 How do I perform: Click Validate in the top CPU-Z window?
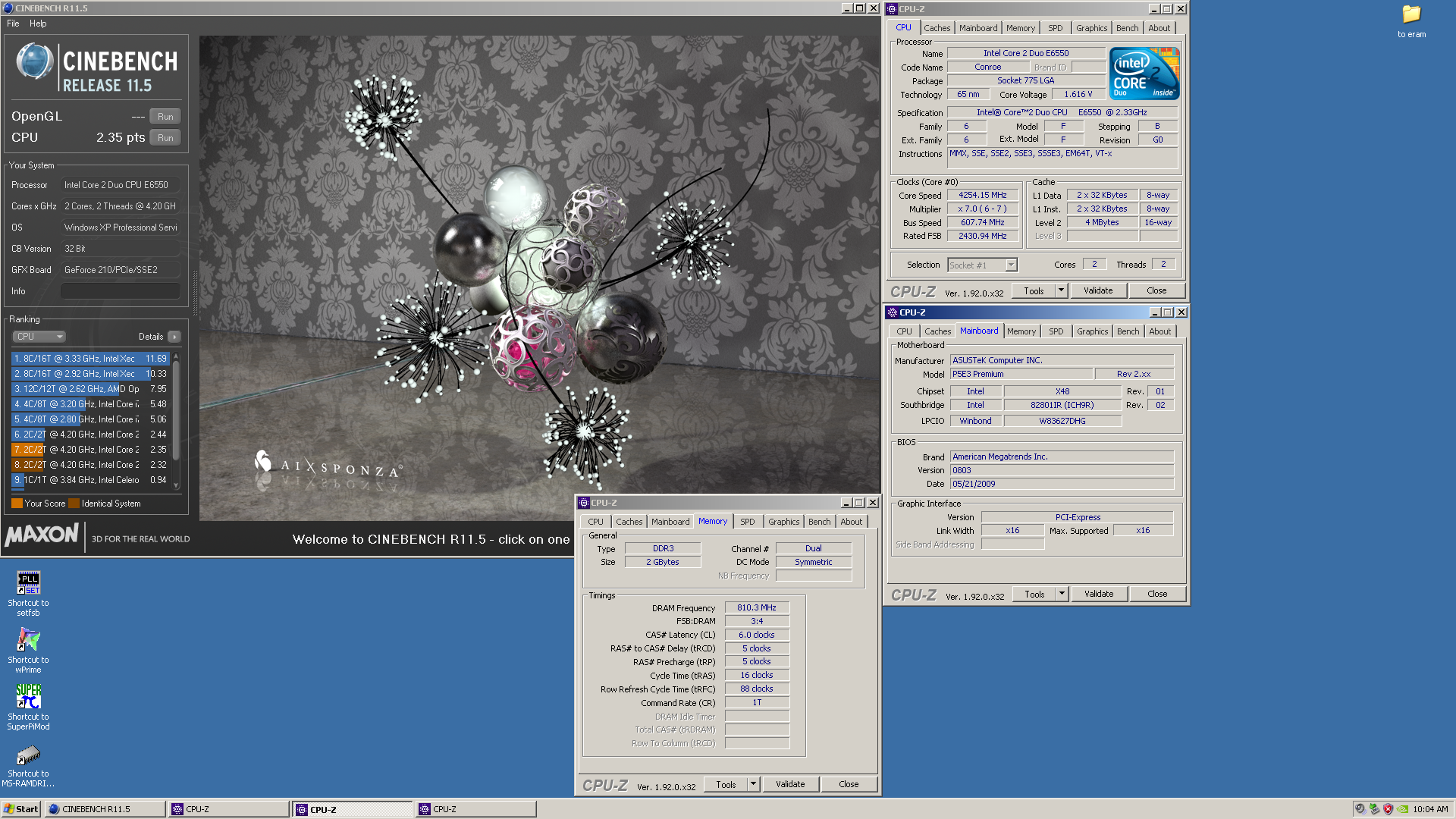1098,290
